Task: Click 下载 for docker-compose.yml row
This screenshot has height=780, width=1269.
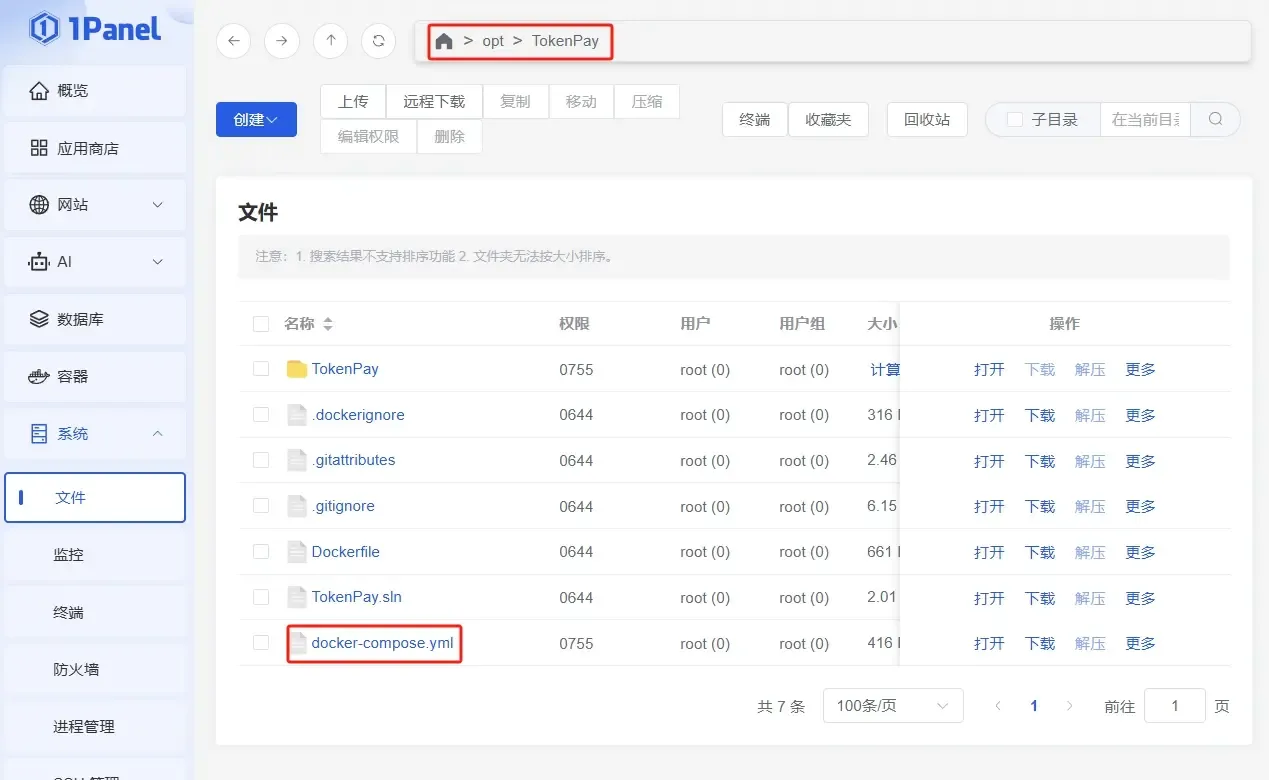Action: [1040, 643]
